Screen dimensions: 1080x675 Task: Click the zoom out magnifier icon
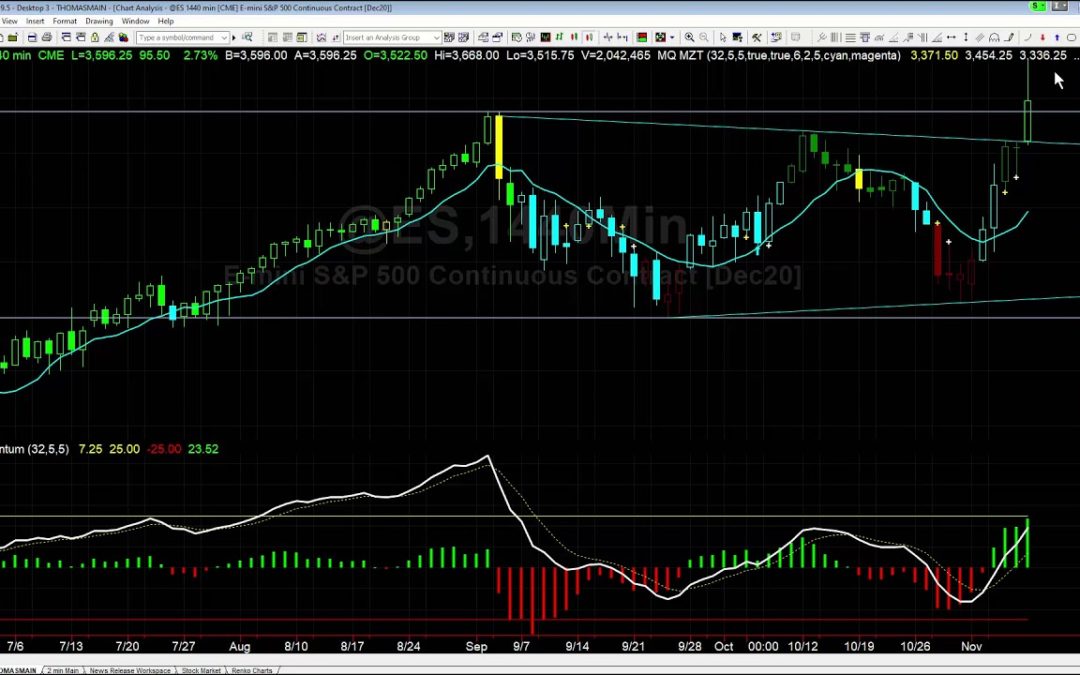coord(703,37)
